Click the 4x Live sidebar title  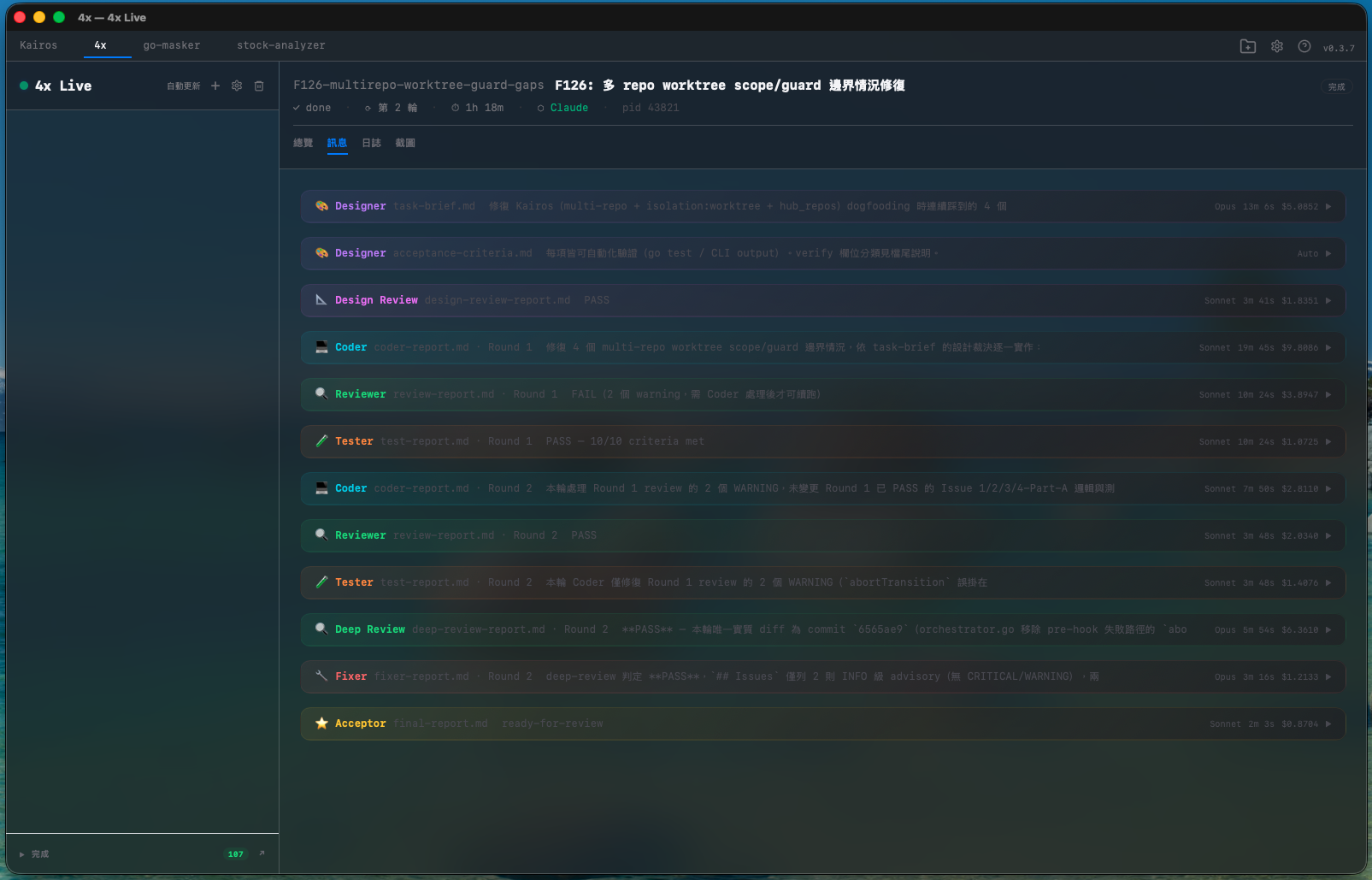(63, 86)
